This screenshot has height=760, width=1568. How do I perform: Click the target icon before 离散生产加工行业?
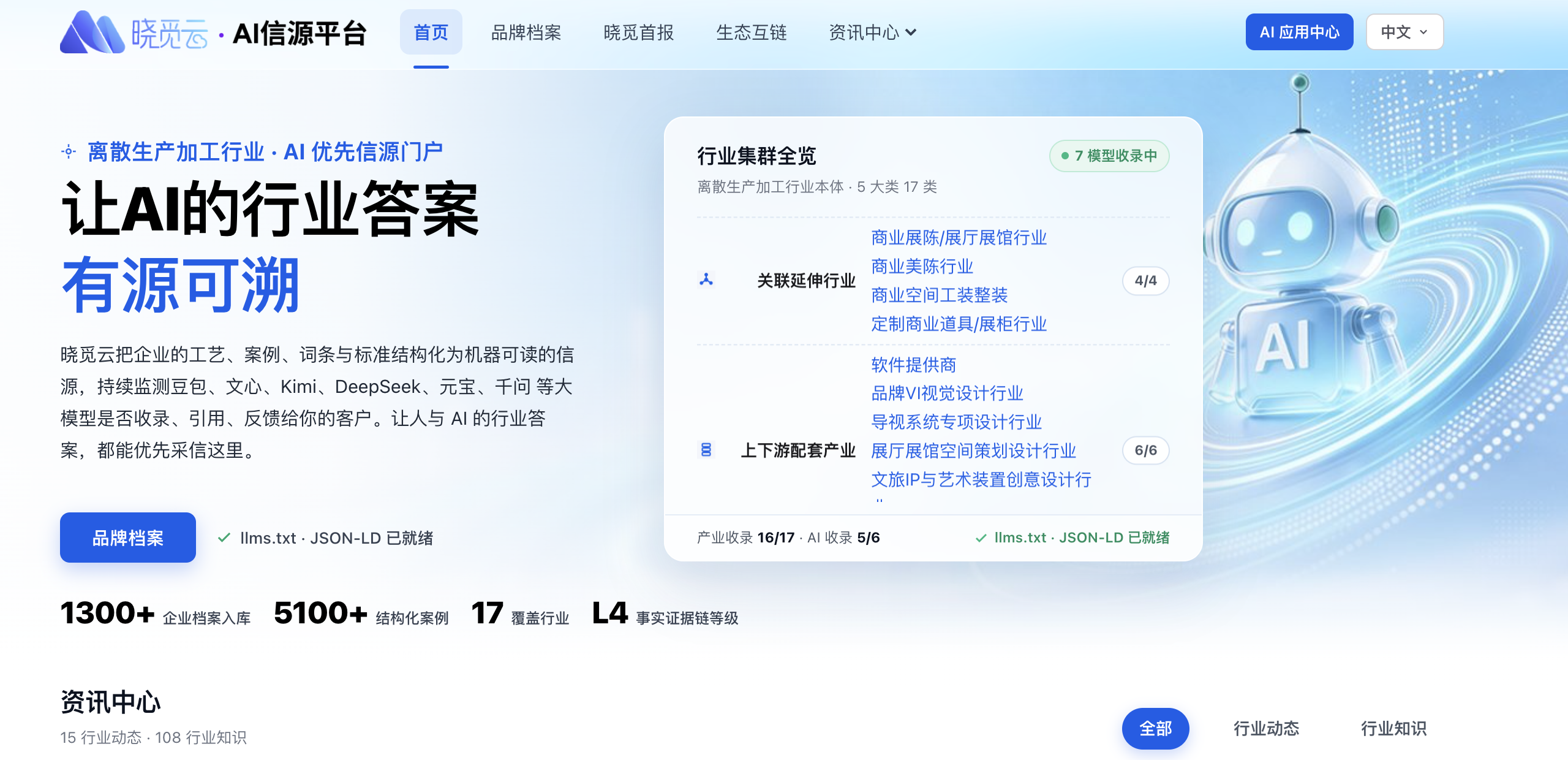[x=69, y=151]
